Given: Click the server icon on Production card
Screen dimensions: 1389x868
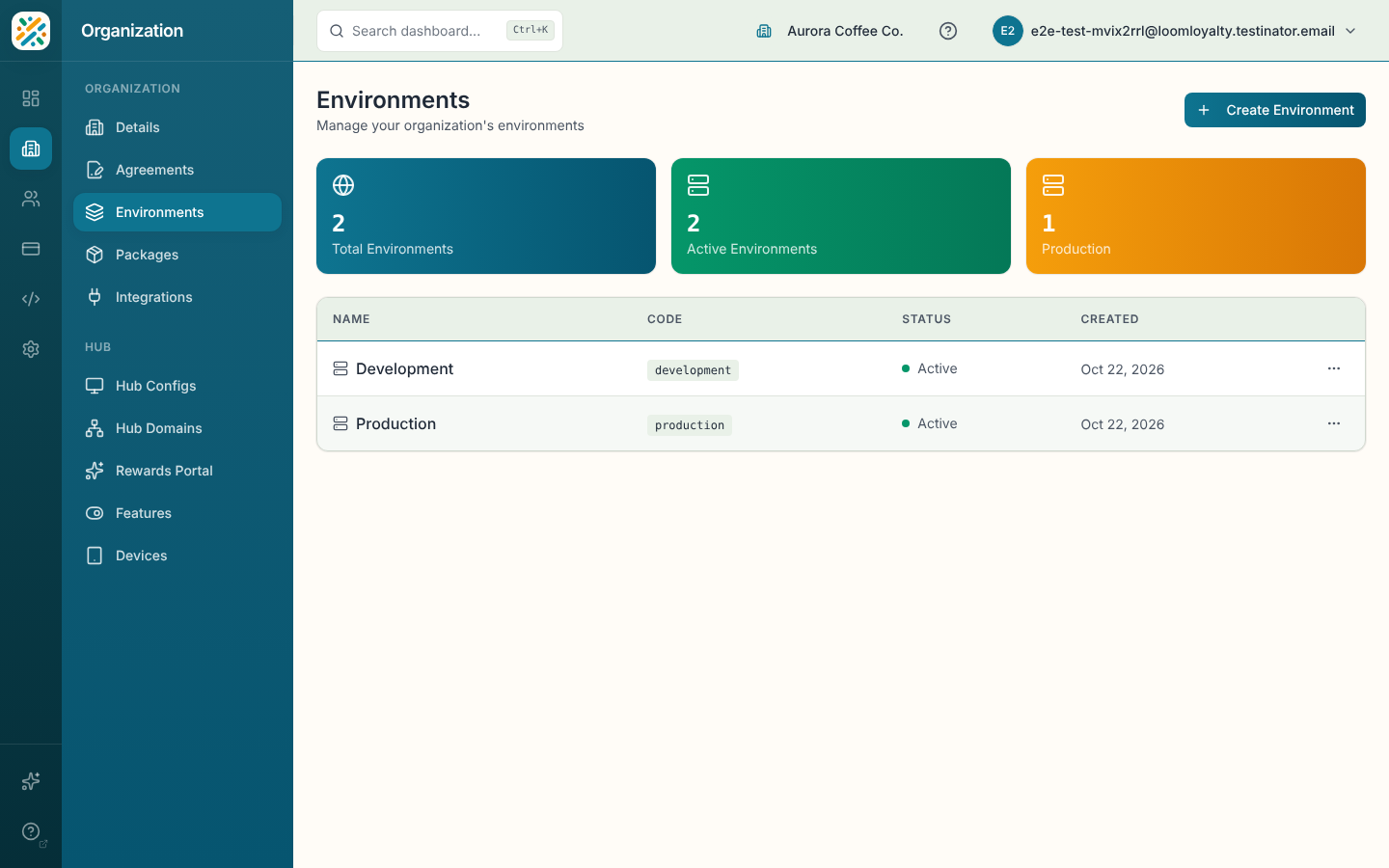Looking at the screenshot, I should tap(1053, 185).
